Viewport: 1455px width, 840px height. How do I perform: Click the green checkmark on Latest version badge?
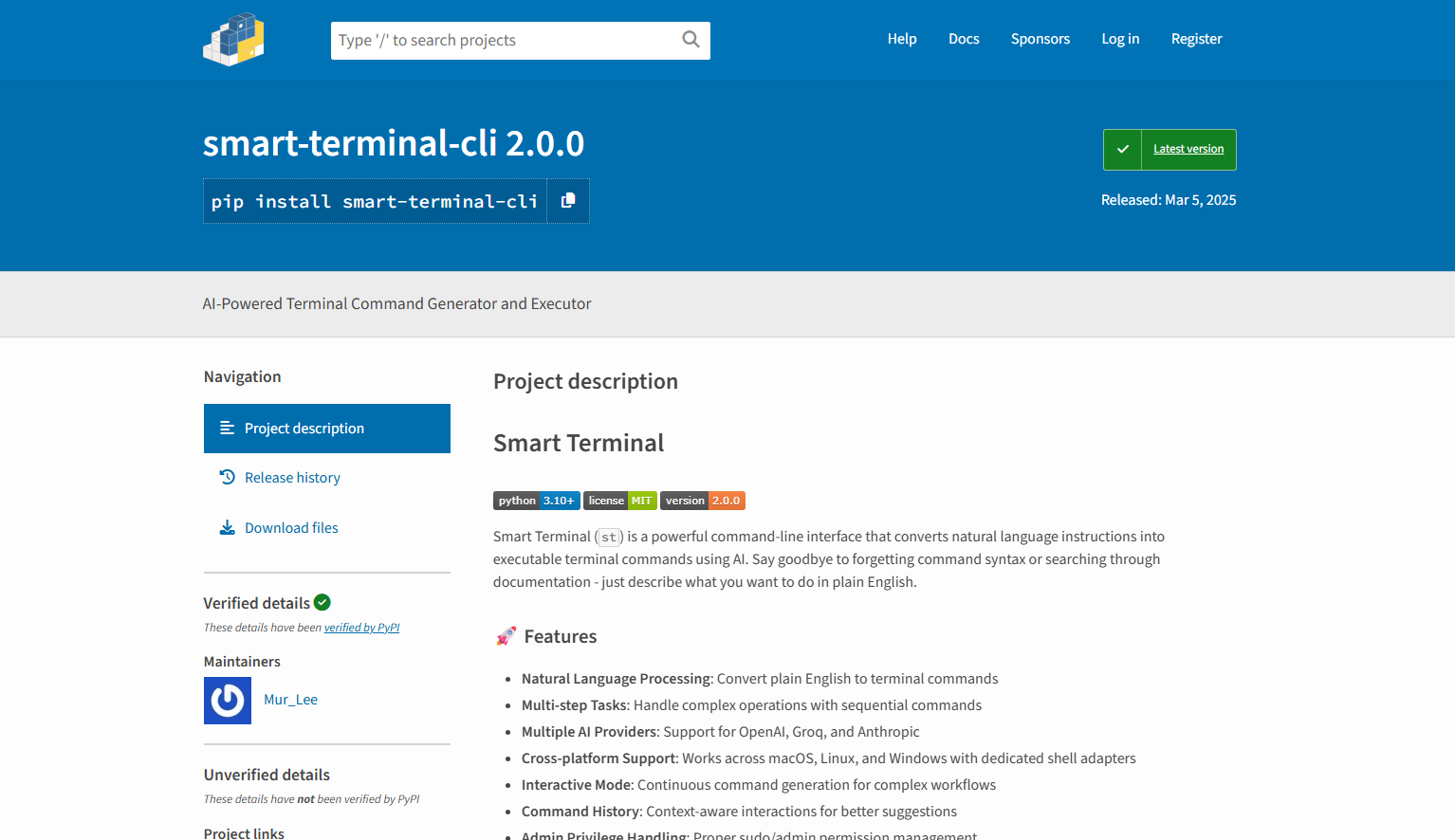click(x=1122, y=149)
